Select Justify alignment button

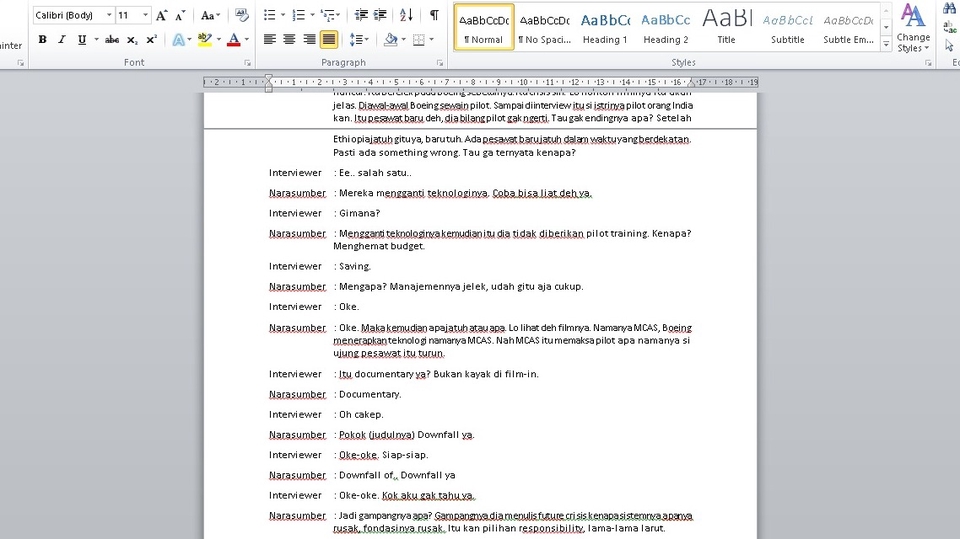coord(329,40)
